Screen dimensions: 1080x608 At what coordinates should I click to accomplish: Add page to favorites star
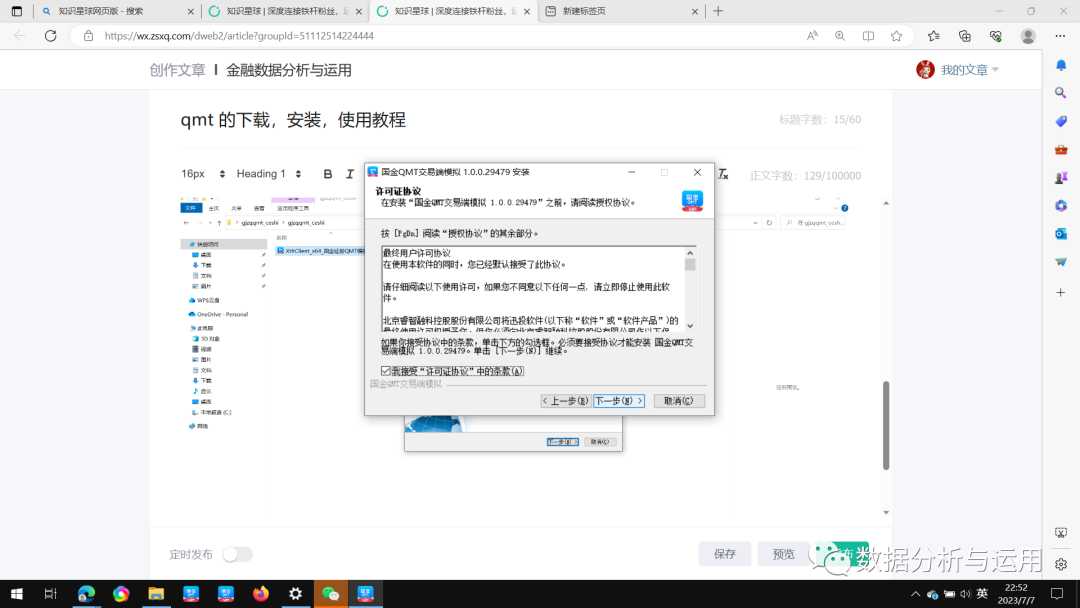tap(896, 36)
